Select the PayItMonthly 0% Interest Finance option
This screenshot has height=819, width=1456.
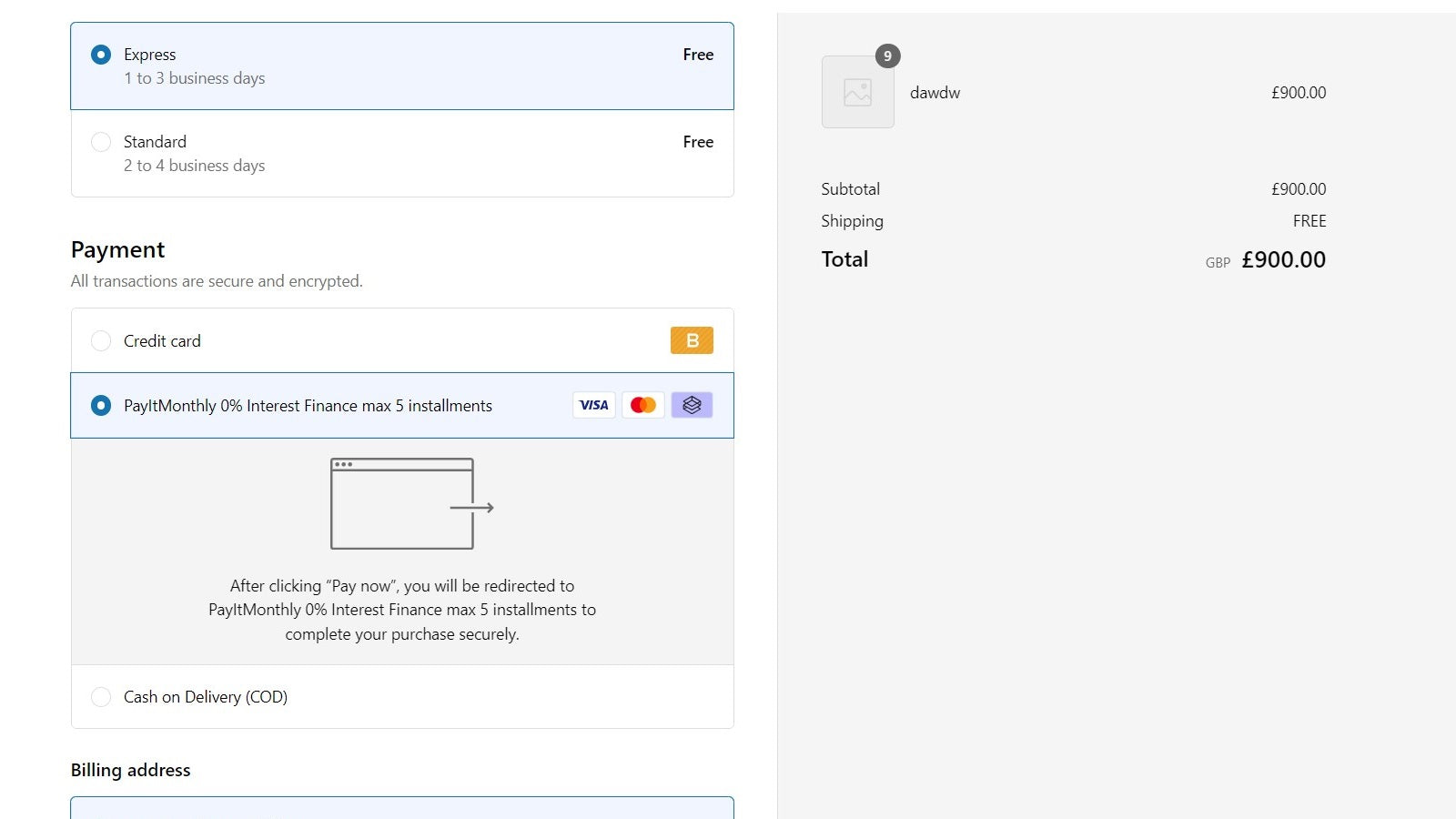click(101, 406)
